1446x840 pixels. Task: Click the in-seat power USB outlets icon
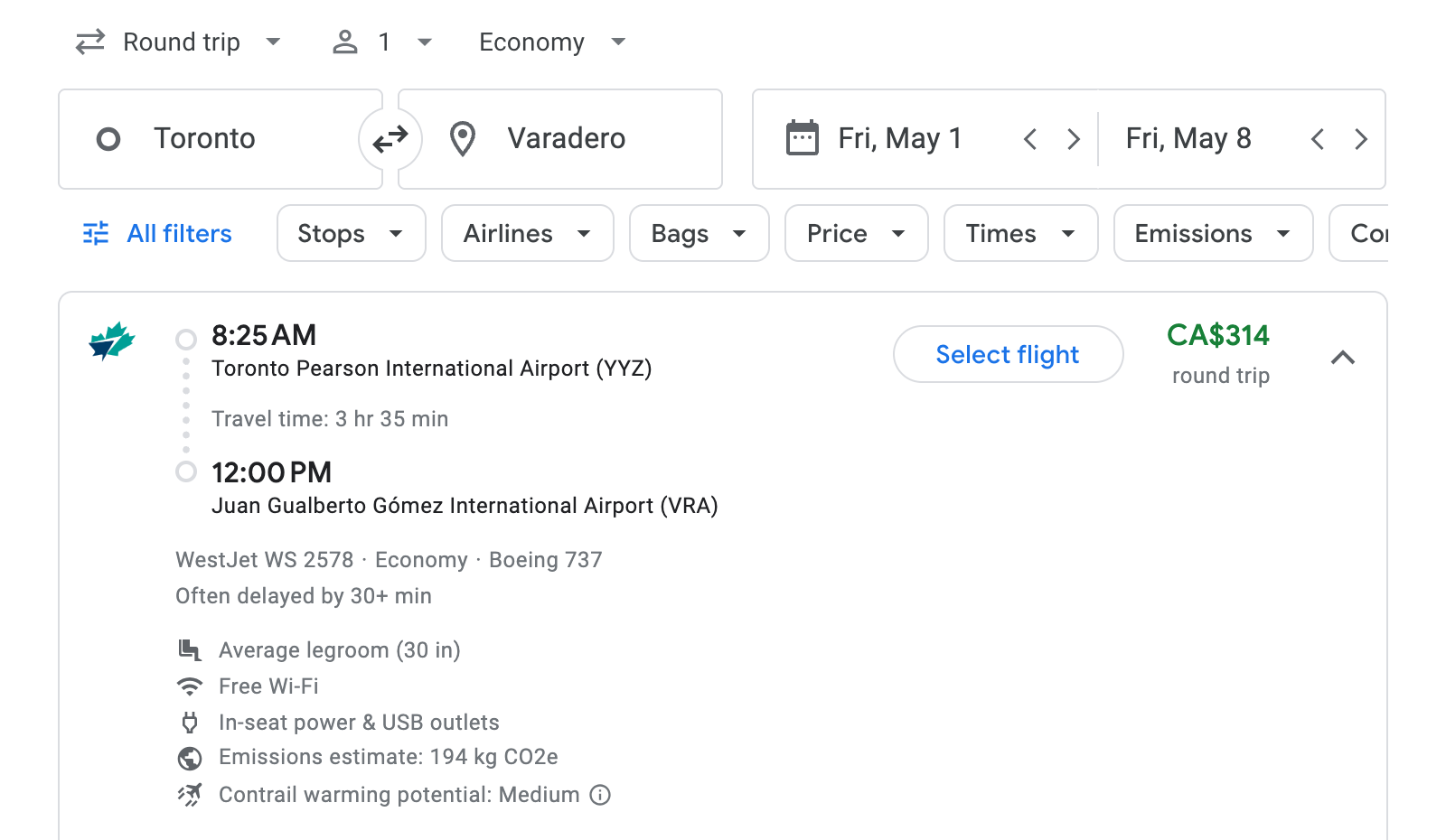[190, 723]
